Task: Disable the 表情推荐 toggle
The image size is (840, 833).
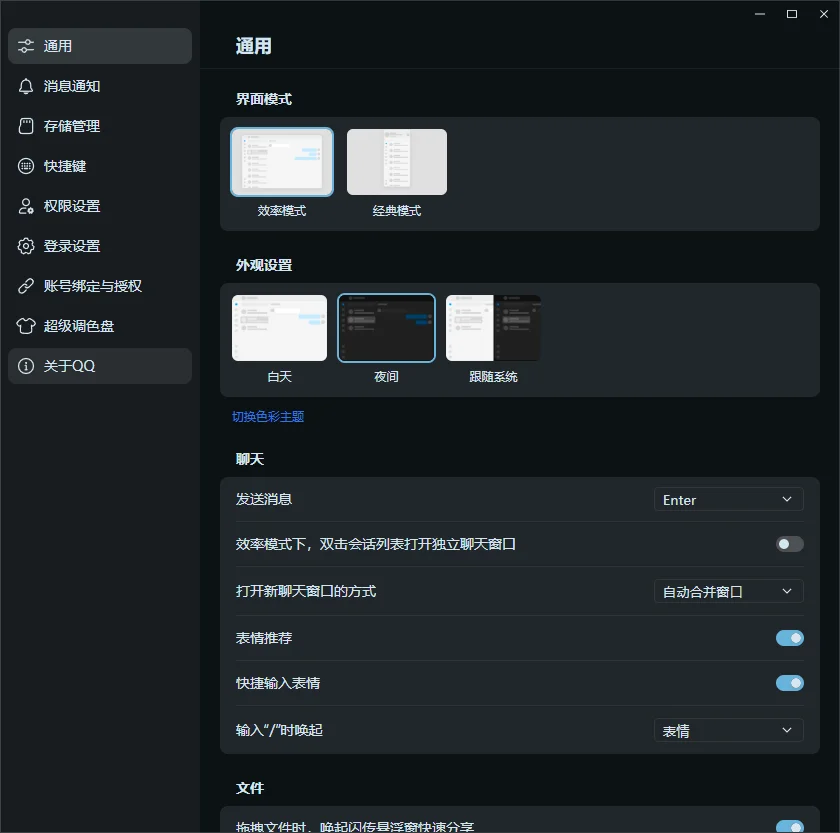Action: pyautogui.click(x=790, y=638)
